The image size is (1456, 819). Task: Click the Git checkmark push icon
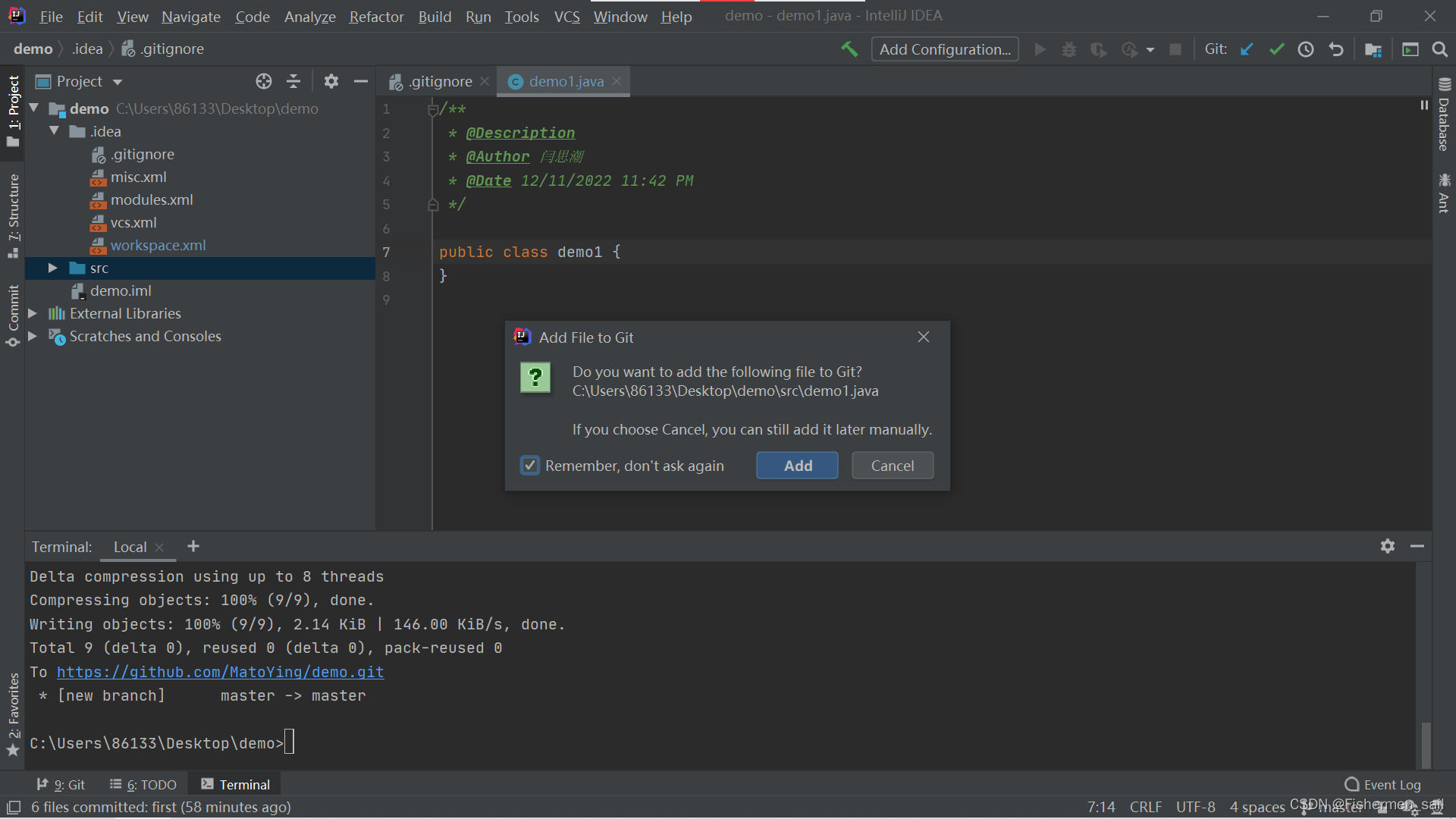tap(1276, 48)
